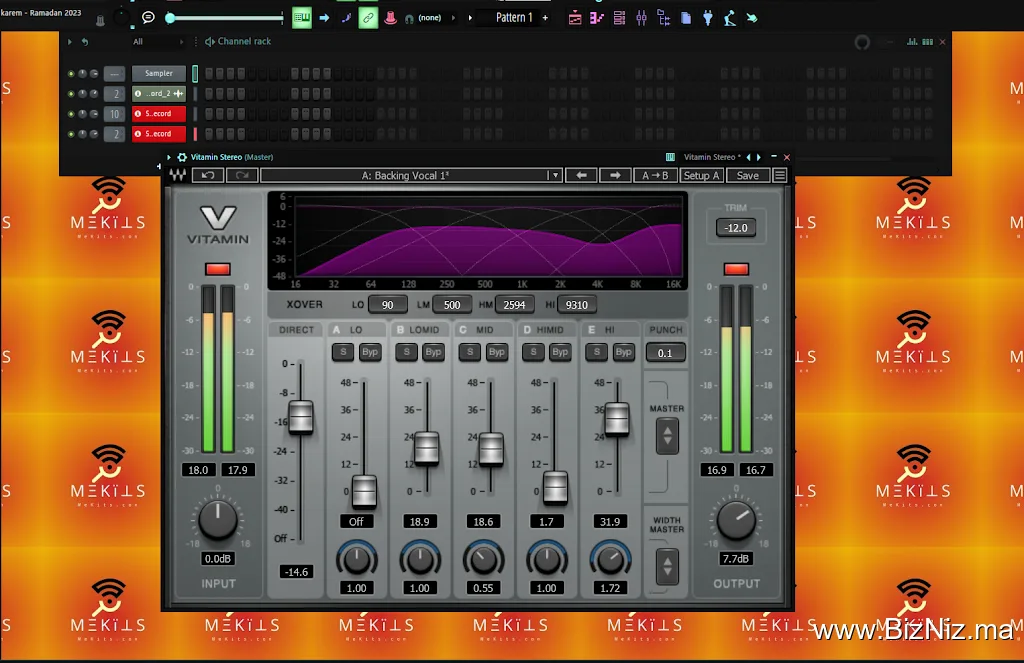Click graph editor icon in channel rack
This screenshot has width=1024, height=663.
coord(912,42)
